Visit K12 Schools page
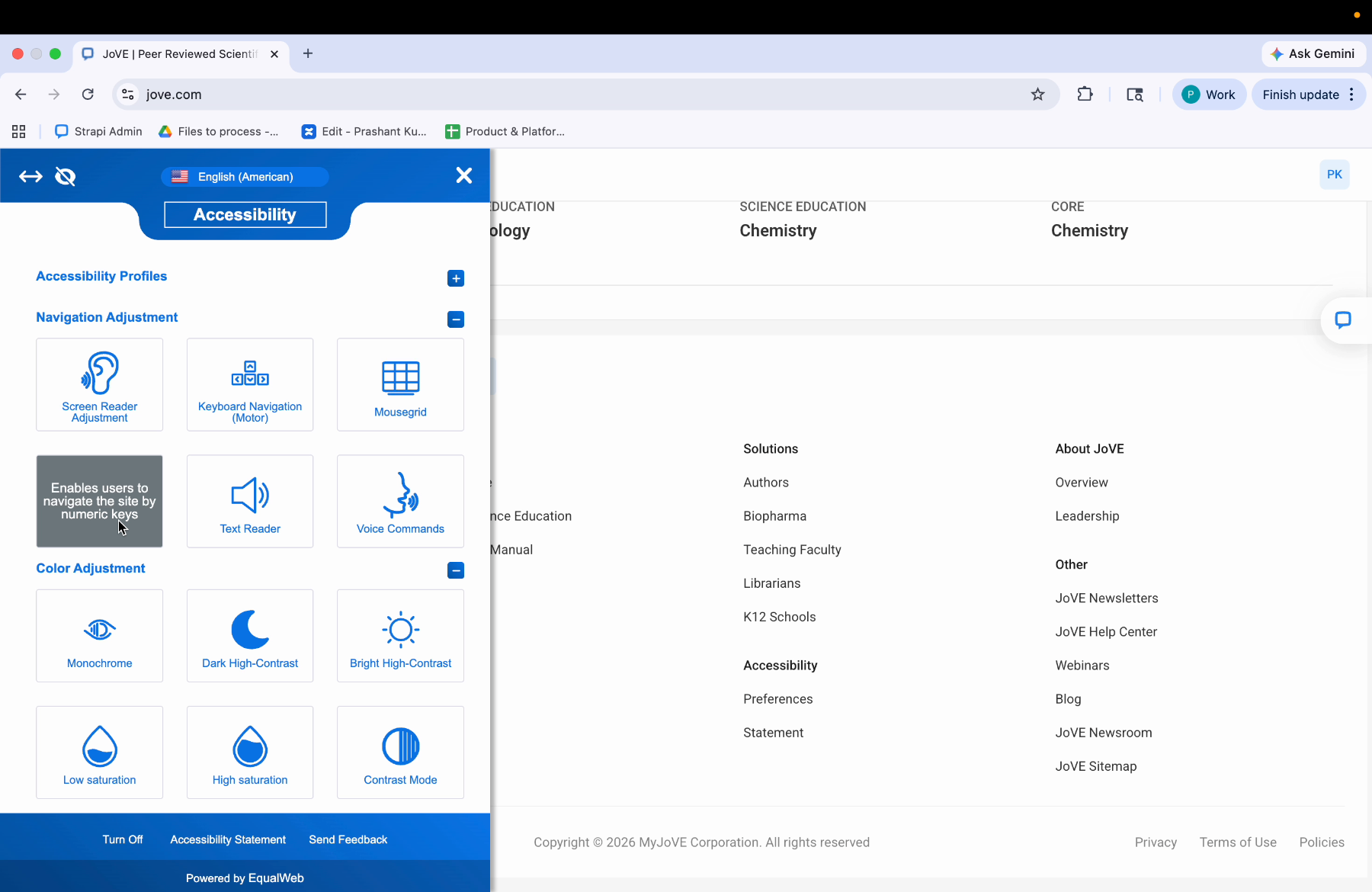 point(779,617)
